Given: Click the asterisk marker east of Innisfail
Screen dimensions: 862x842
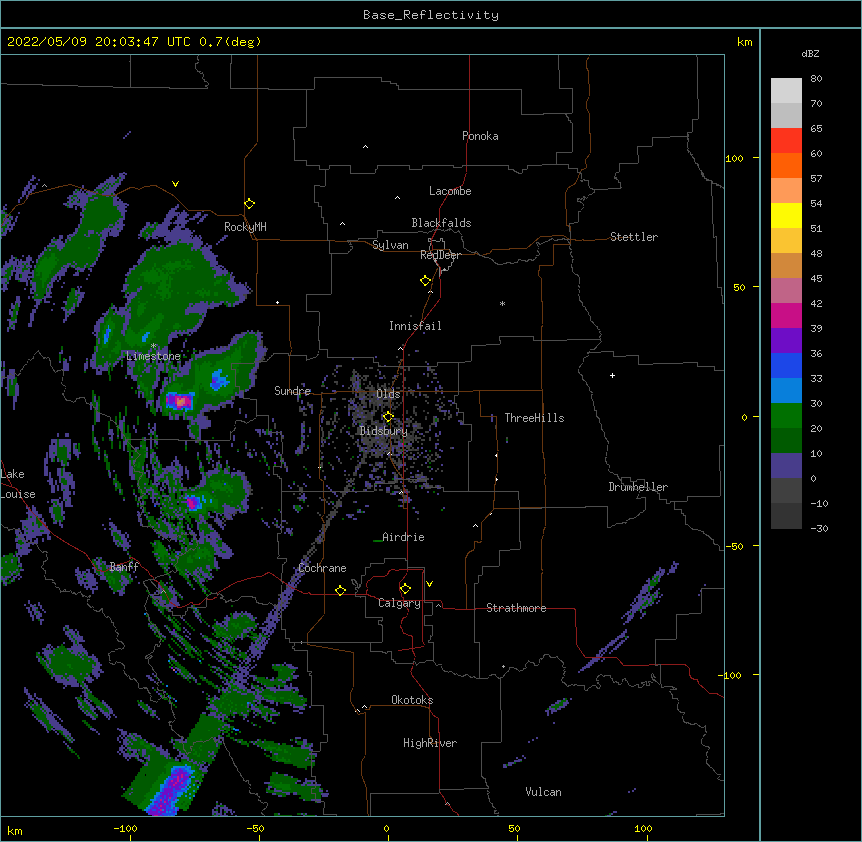Looking at the screenshot, I should click(502, 303).
